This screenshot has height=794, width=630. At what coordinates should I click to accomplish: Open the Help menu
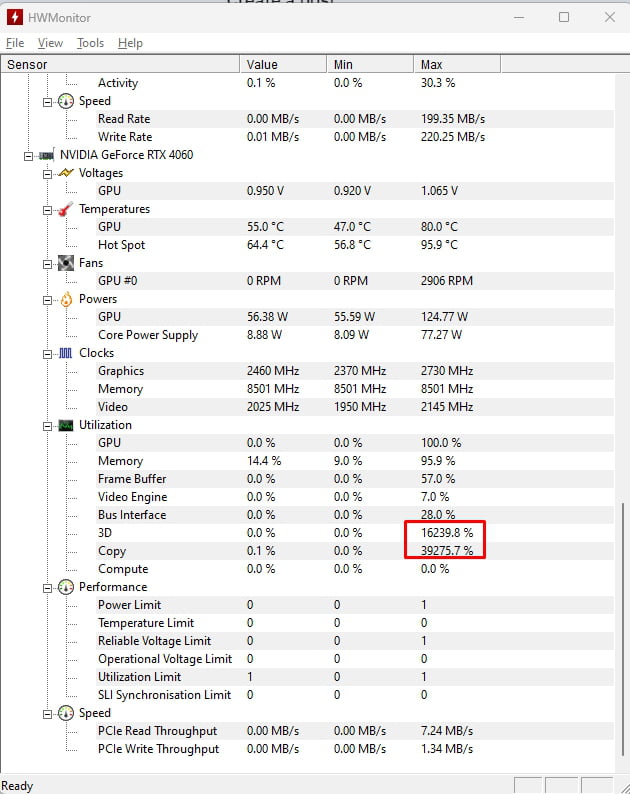130,43
